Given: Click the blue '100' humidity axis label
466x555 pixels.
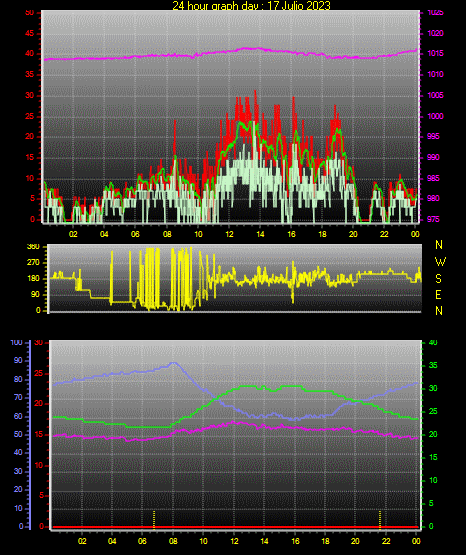Looking at the screenshot, I should click(x=16, y=343).
